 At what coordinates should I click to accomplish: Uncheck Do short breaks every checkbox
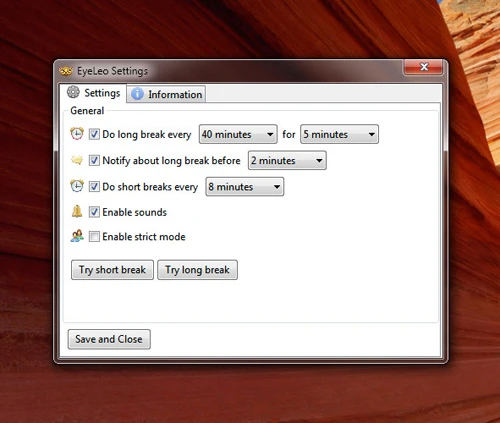click(x=94, y=186)
